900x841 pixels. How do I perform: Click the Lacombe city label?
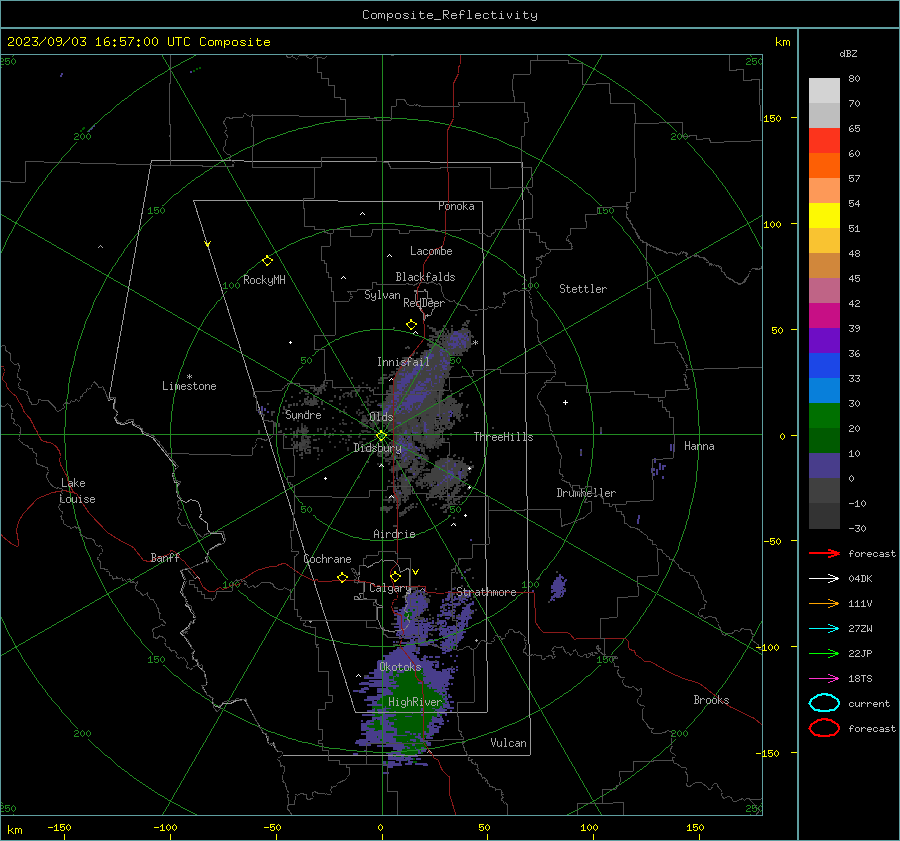pos(431,251)
